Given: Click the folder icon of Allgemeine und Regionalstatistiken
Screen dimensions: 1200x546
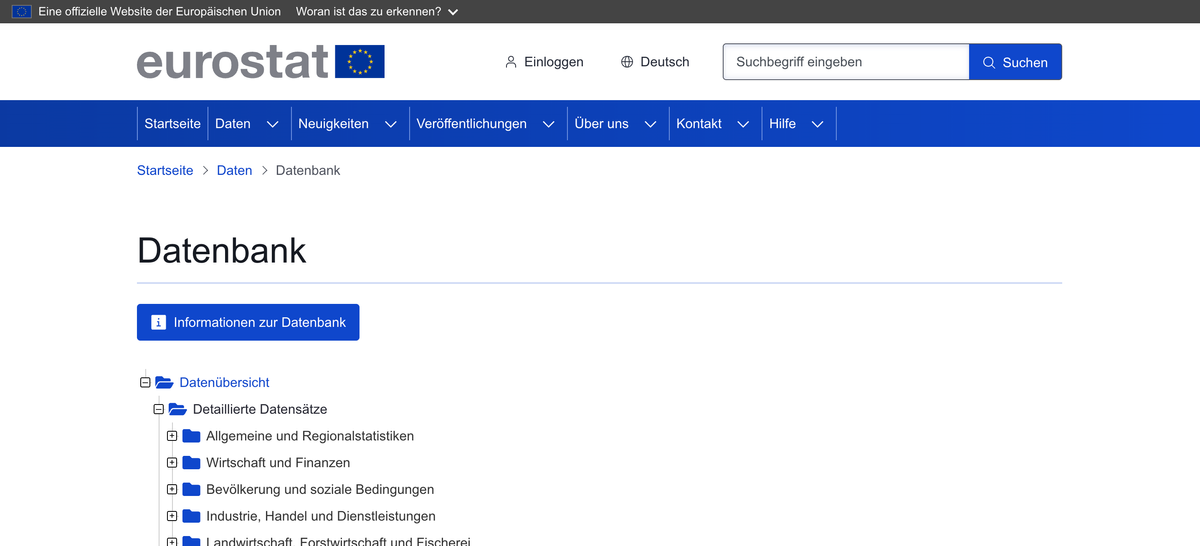Looking at the screenshot, I should click(191, 436).
